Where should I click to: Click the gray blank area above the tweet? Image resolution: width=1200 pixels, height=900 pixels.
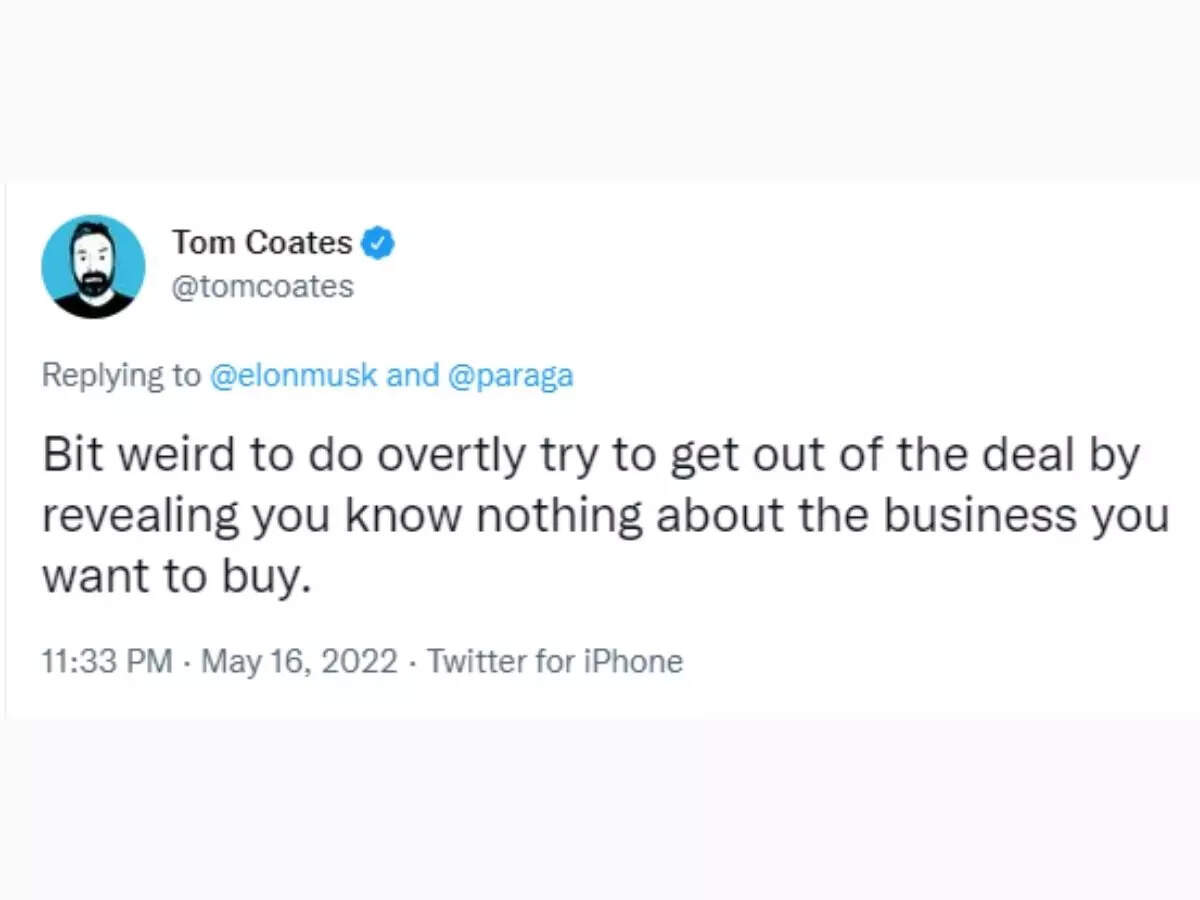(x=600, y=90)
